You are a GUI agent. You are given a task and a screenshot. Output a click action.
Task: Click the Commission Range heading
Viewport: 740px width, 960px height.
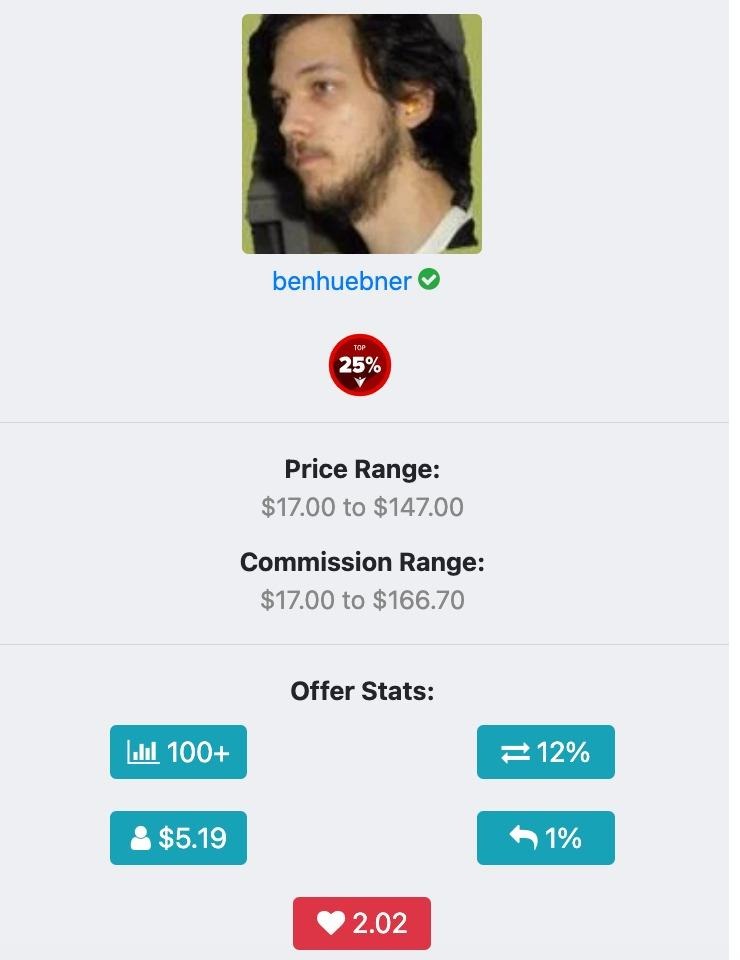[x=362, y=562]
